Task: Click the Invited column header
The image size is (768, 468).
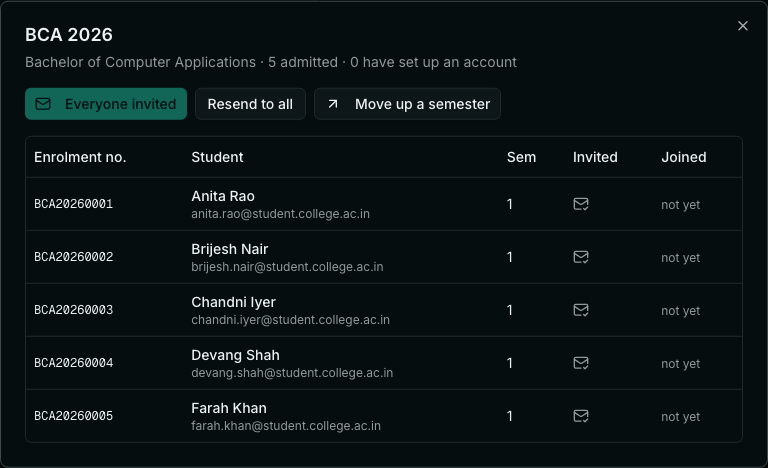Action: (x=595, y=157)
